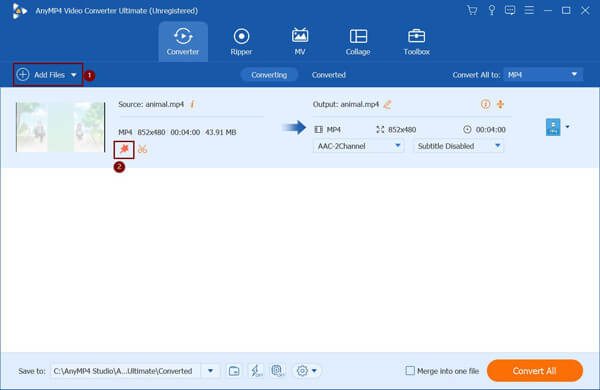This screenshot has height=390, width=600.
Task: Show the Converted list
Action: pyautogui.click(x=328, y=75)
